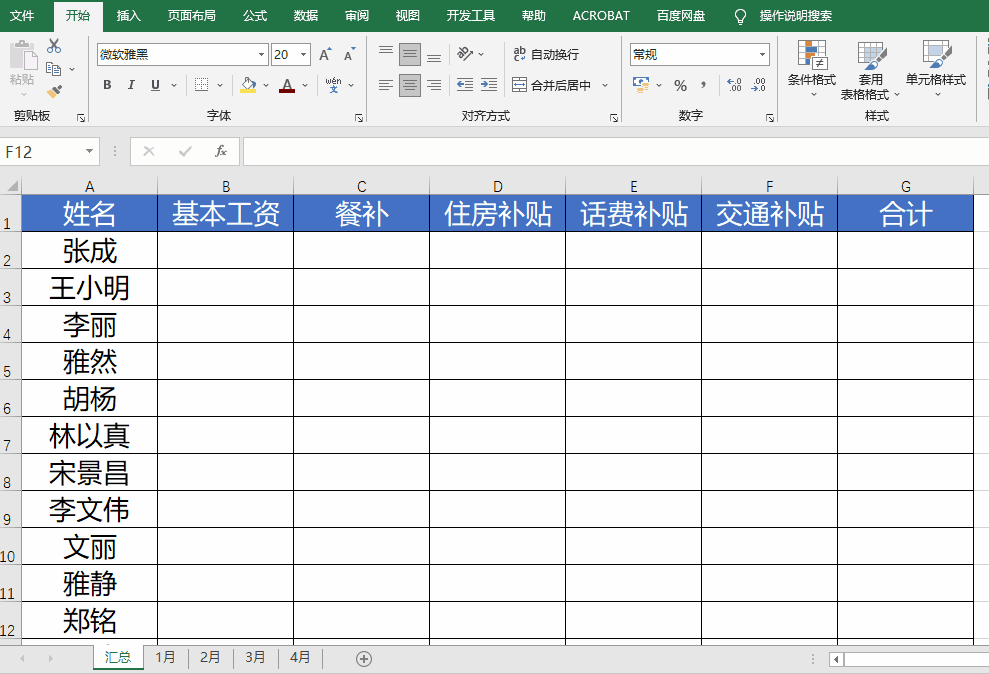Open clipboard group dialog launcher

(x=81, y=118)
